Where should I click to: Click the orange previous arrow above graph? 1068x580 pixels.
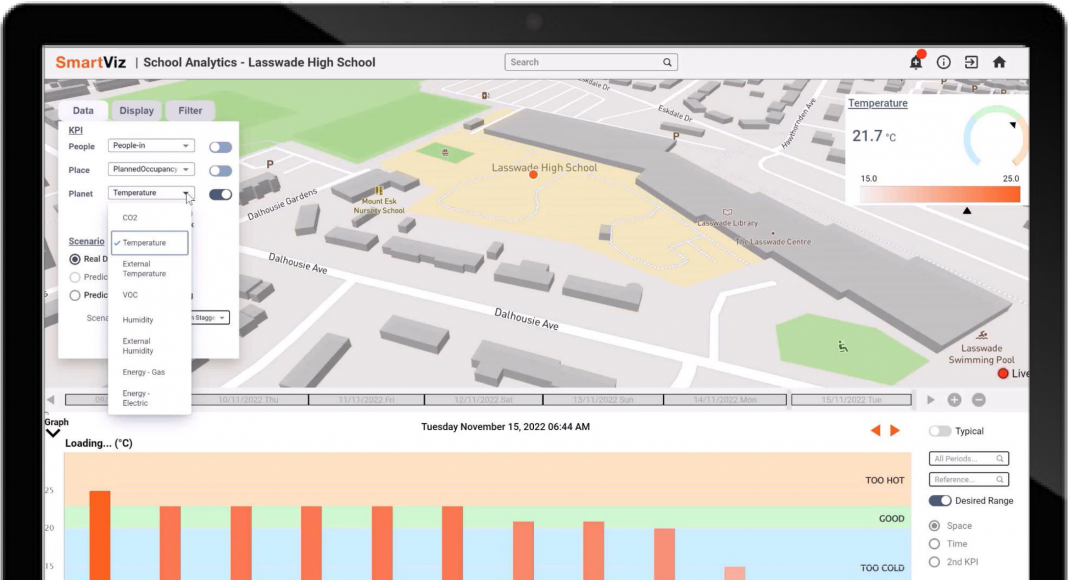point(875,431)
